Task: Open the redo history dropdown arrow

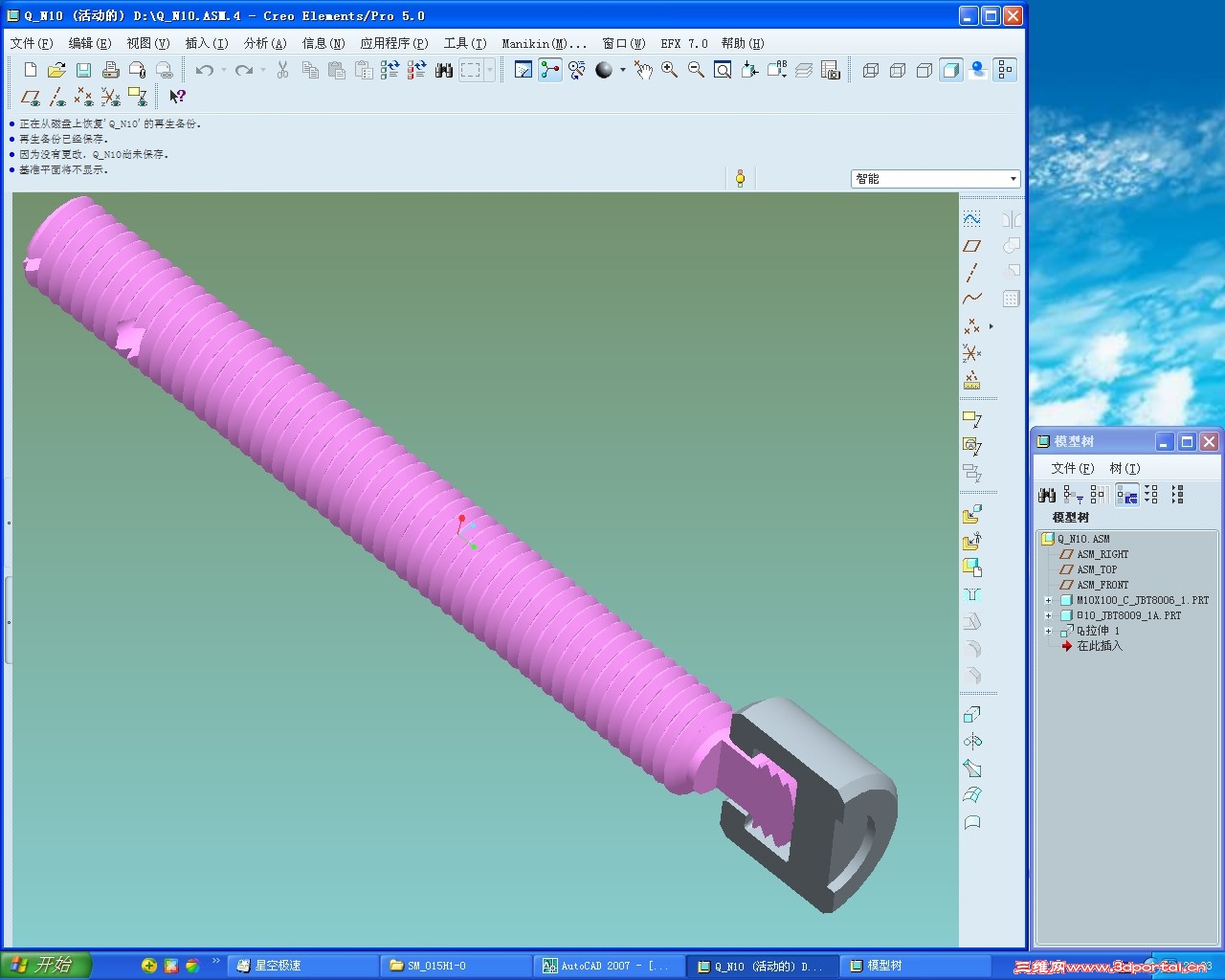Action: pyautogui.click(x=263, y=70)
